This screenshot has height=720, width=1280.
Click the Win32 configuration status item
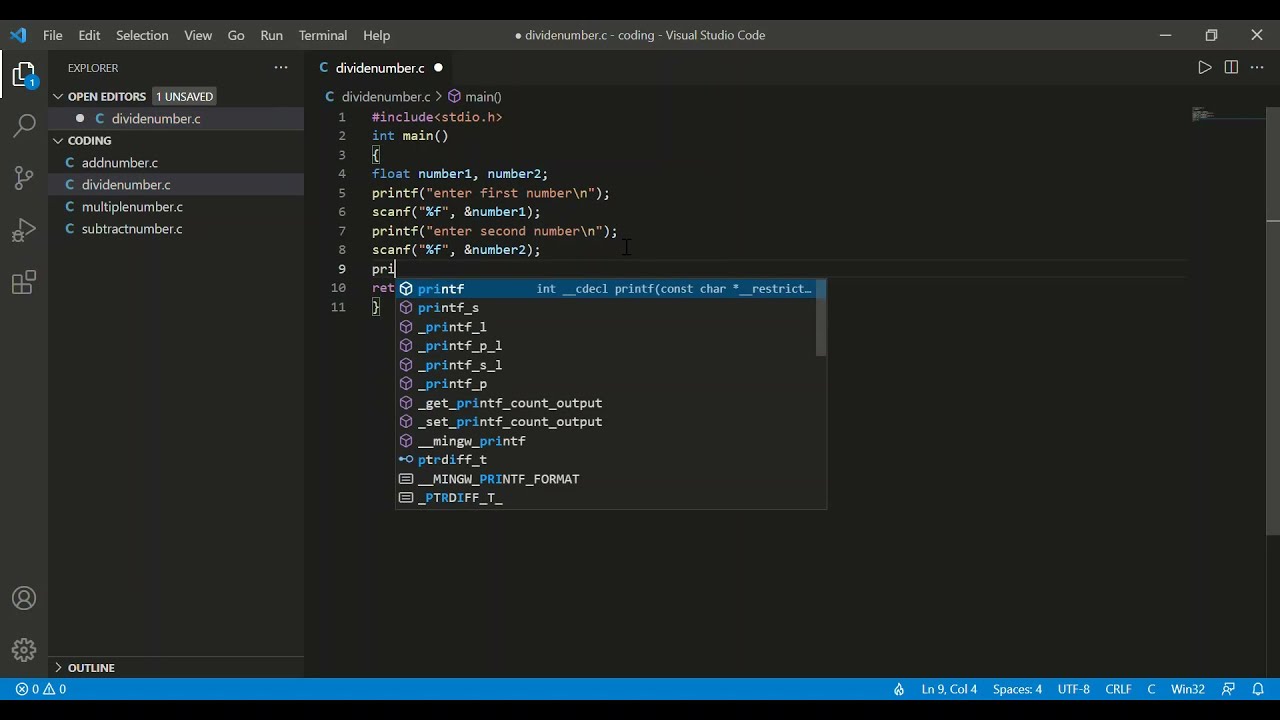click(1188, 689)
